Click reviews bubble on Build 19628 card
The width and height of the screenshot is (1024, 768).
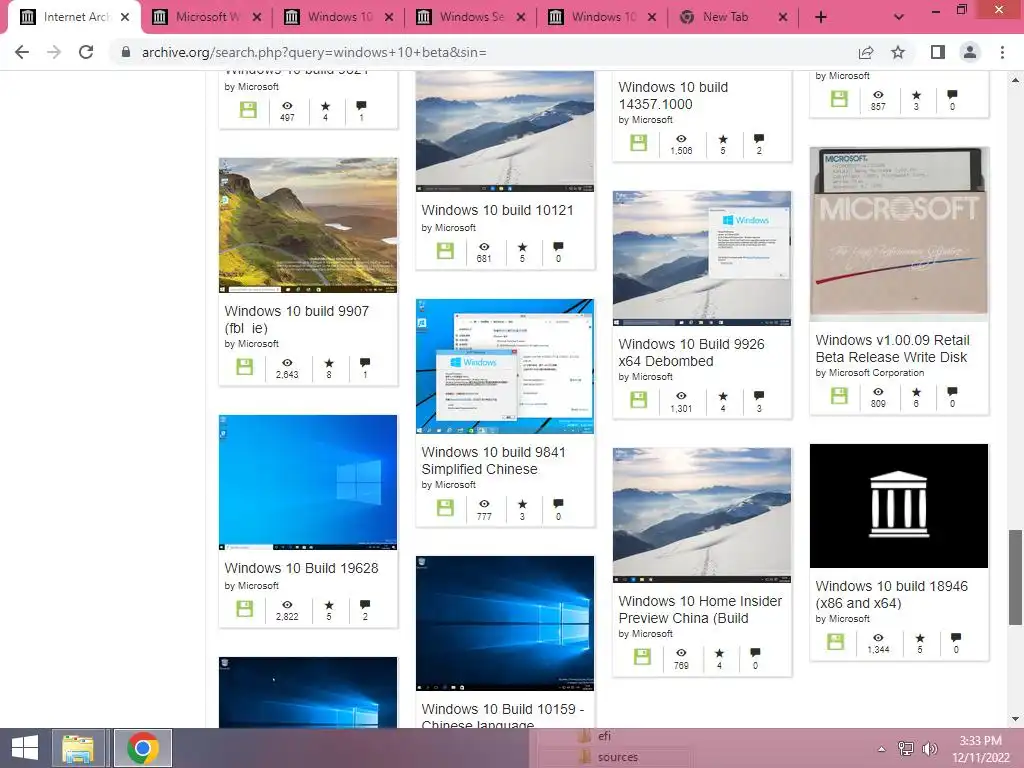365,605
